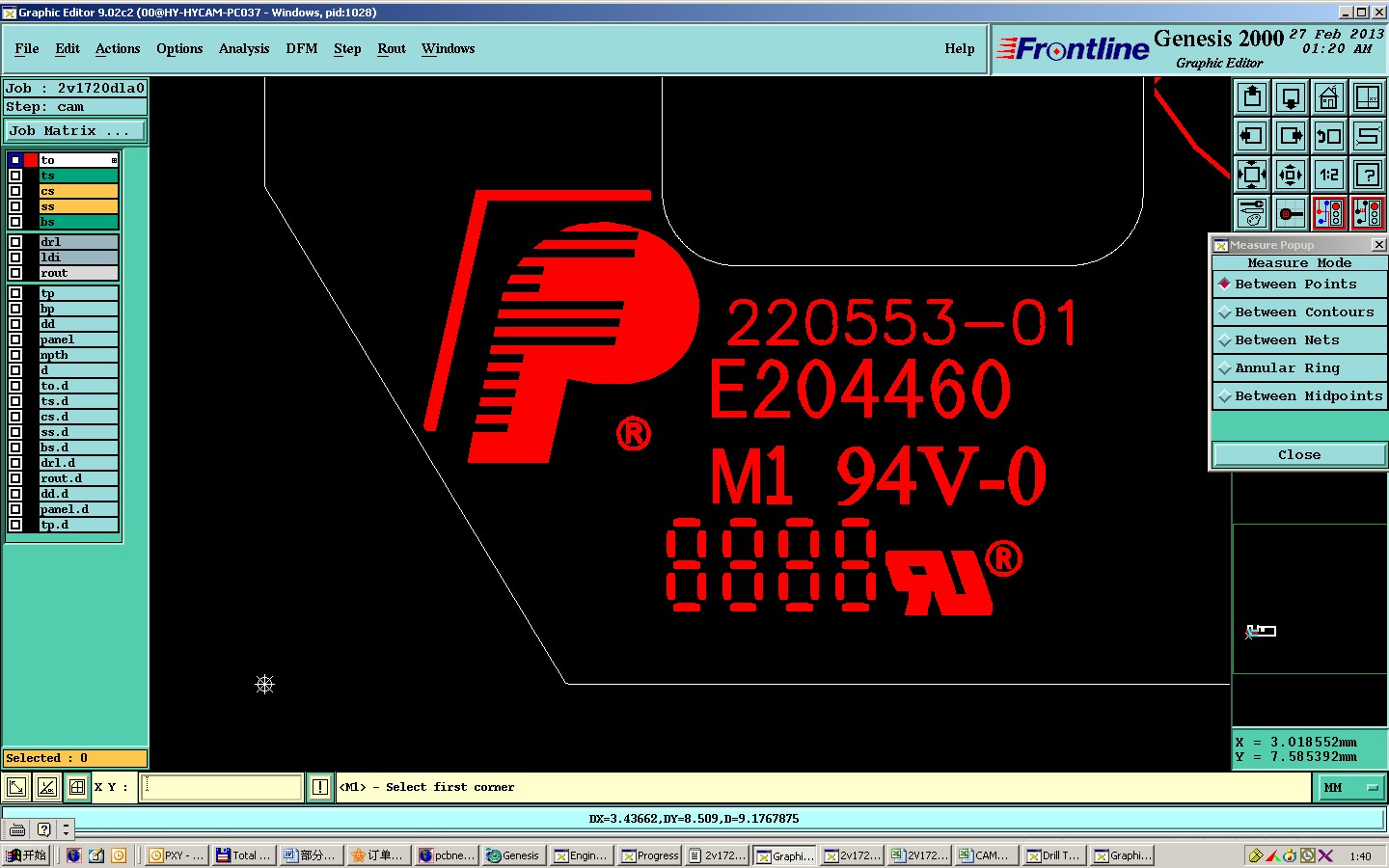This screenshot has height=868, width=1389.
Task: Click the exclamation mark button
Action: point(320,787)
